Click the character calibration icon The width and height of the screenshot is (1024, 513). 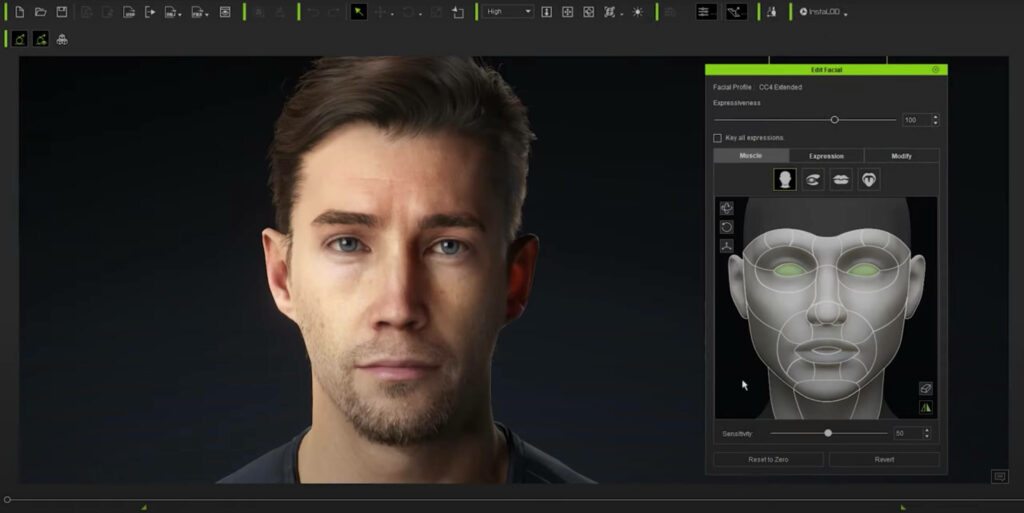point(772,12)
